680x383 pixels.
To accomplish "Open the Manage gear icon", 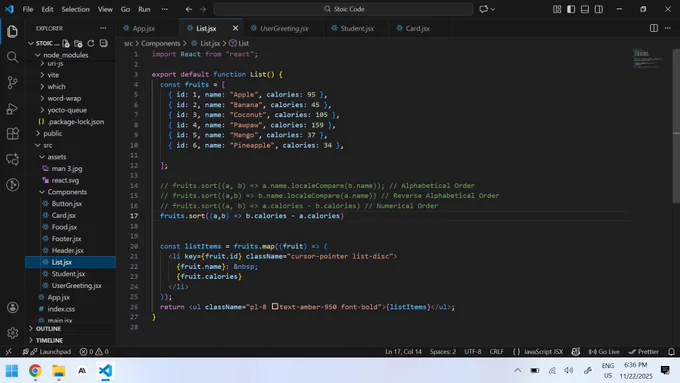I will [x=13, y=333].
